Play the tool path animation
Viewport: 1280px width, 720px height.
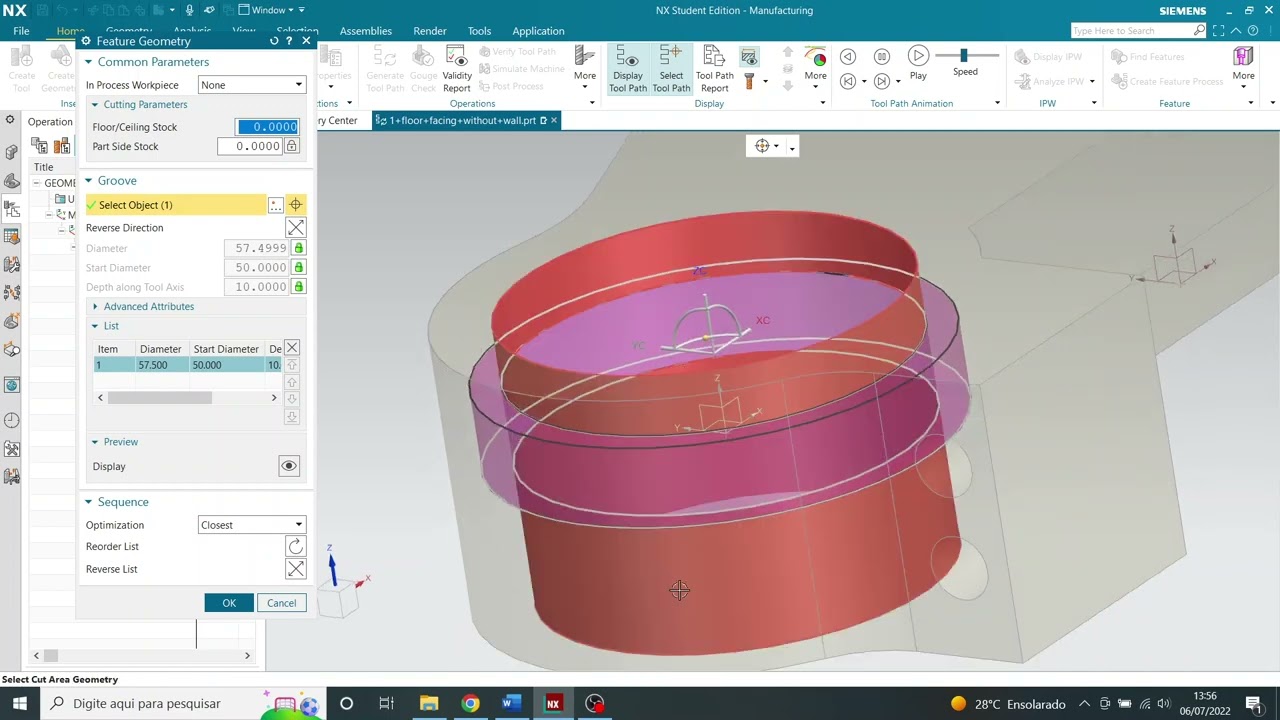(x=918, y=62)
